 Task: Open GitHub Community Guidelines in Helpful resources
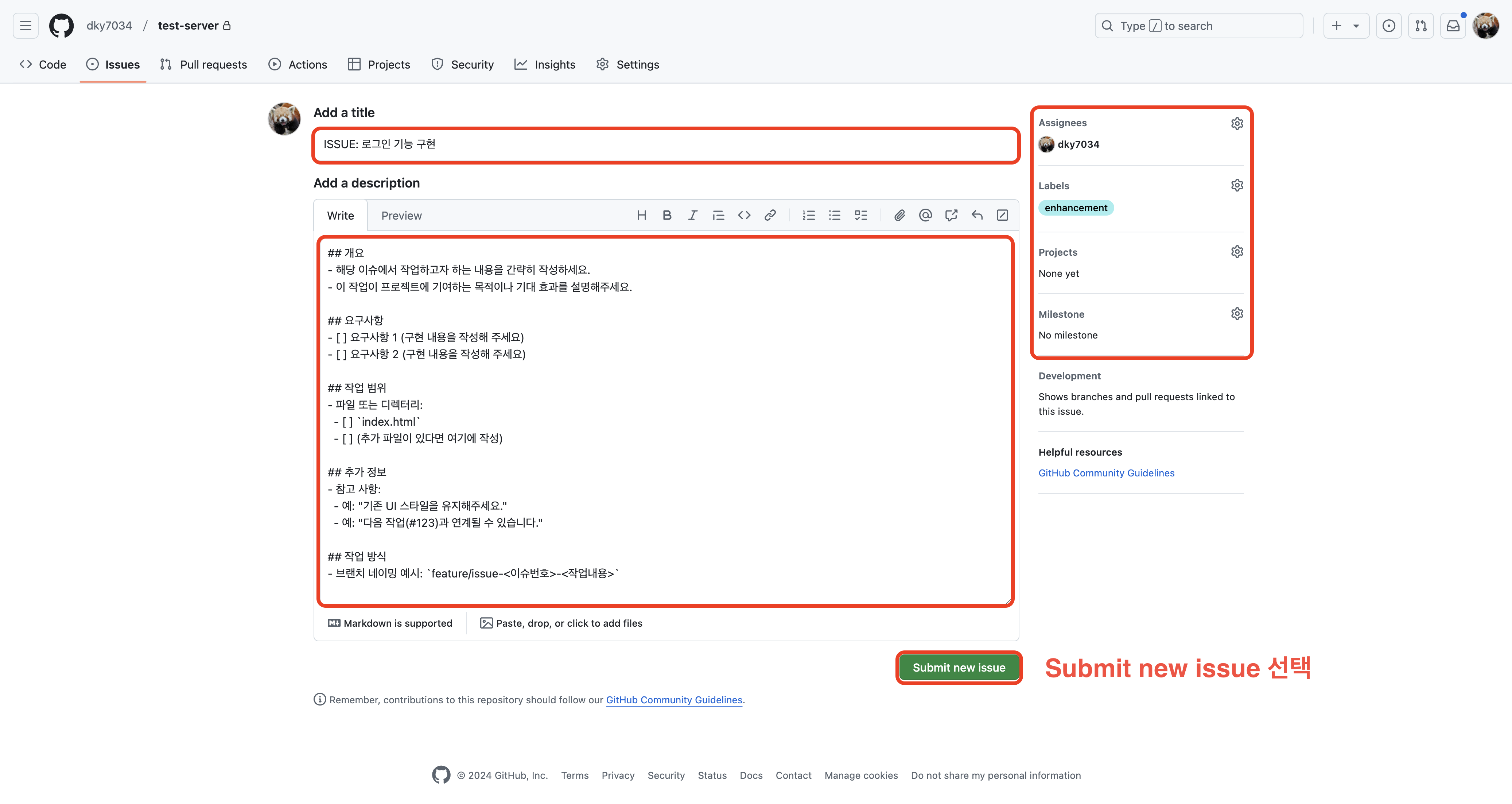(1106, 473)
